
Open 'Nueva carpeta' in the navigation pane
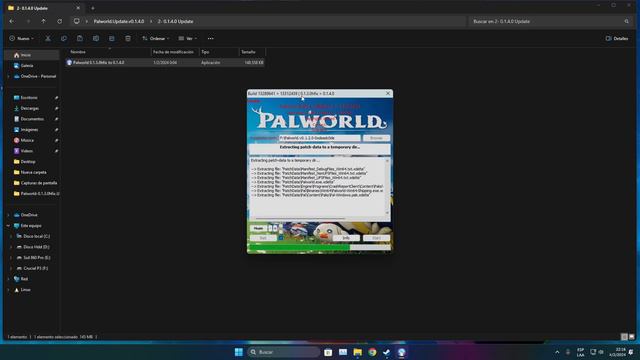click(33, 172)
